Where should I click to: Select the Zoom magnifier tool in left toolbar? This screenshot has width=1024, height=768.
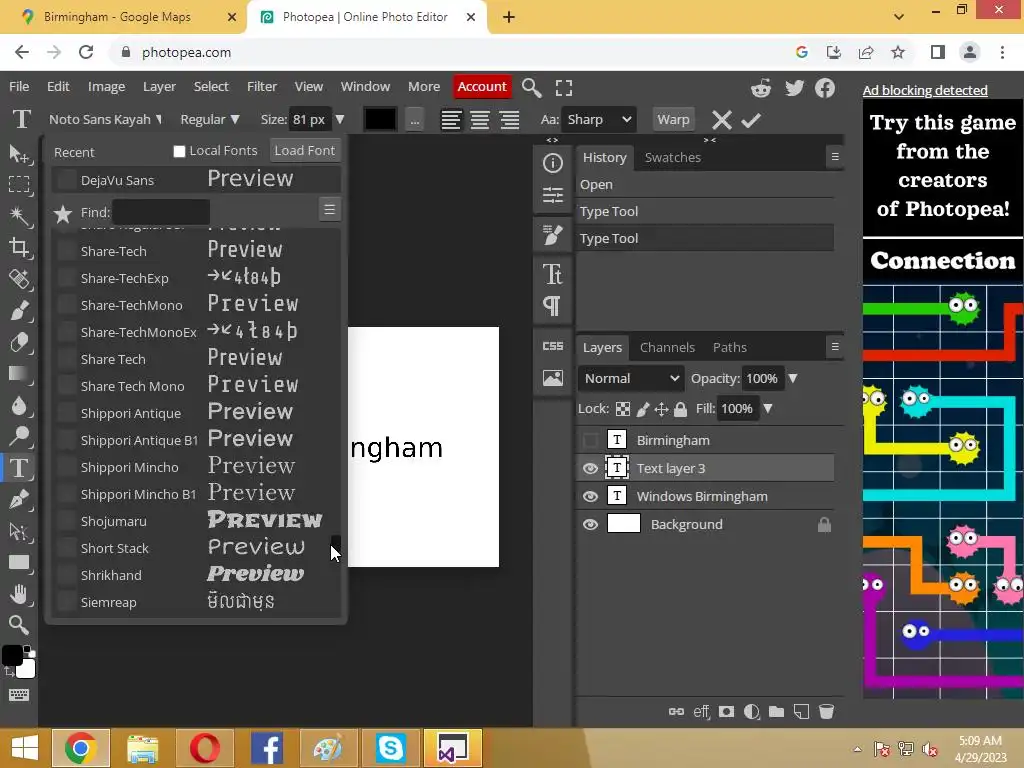19,625
